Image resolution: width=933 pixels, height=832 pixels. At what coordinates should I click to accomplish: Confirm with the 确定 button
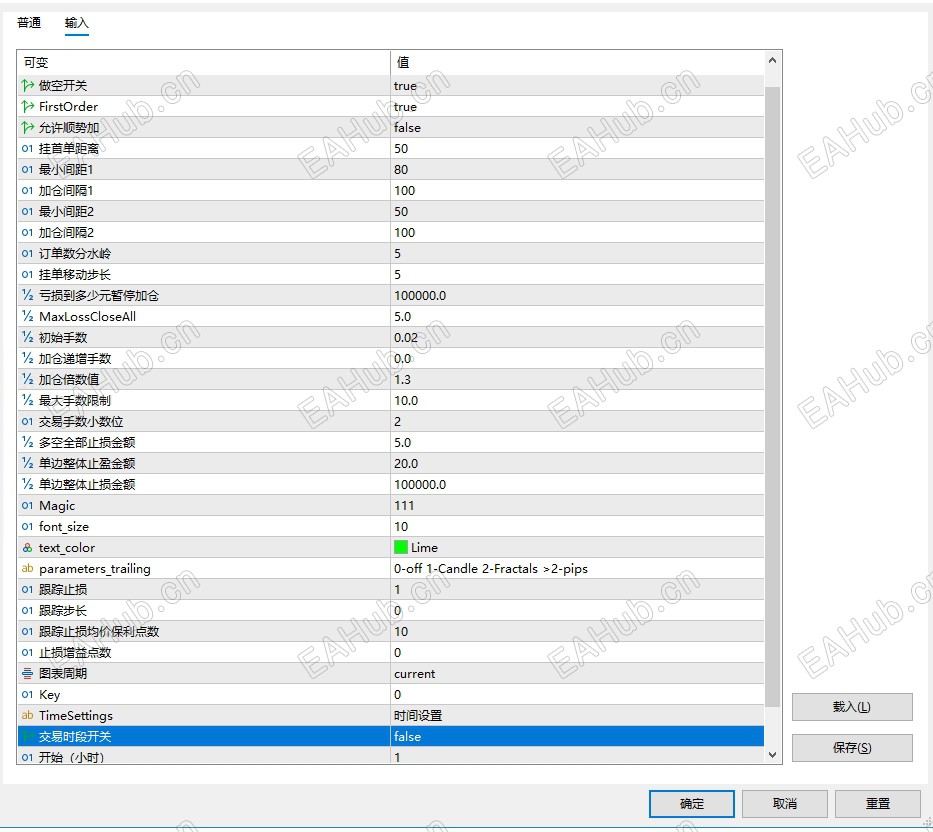pos(691,804)
